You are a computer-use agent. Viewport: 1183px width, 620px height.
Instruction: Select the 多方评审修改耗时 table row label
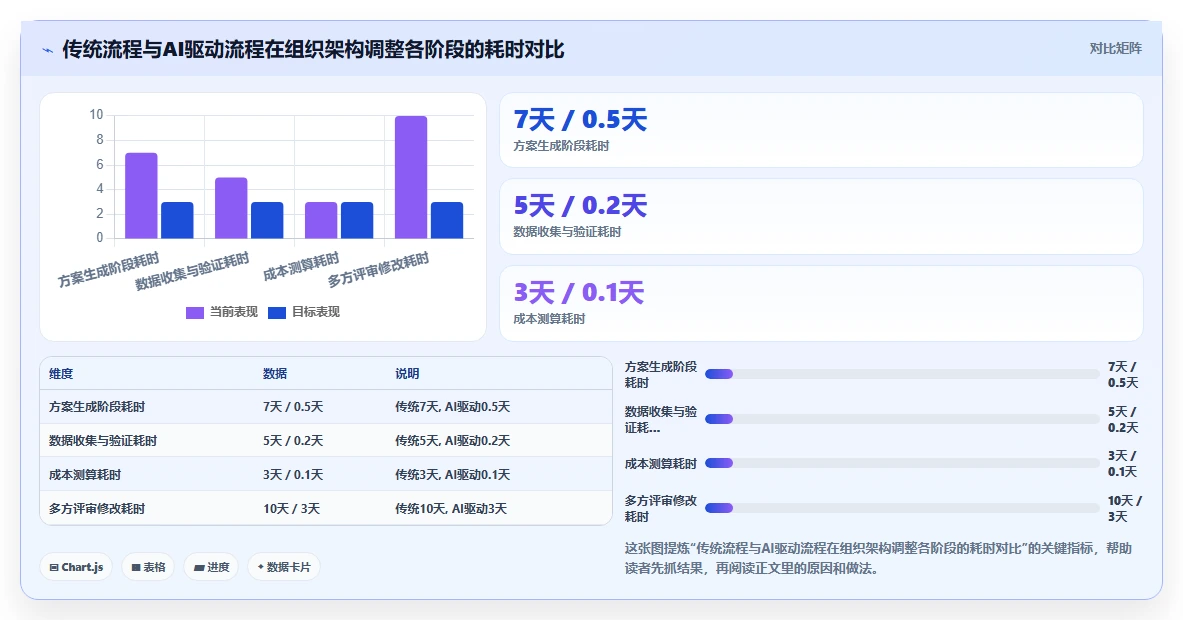coord(97,508)
